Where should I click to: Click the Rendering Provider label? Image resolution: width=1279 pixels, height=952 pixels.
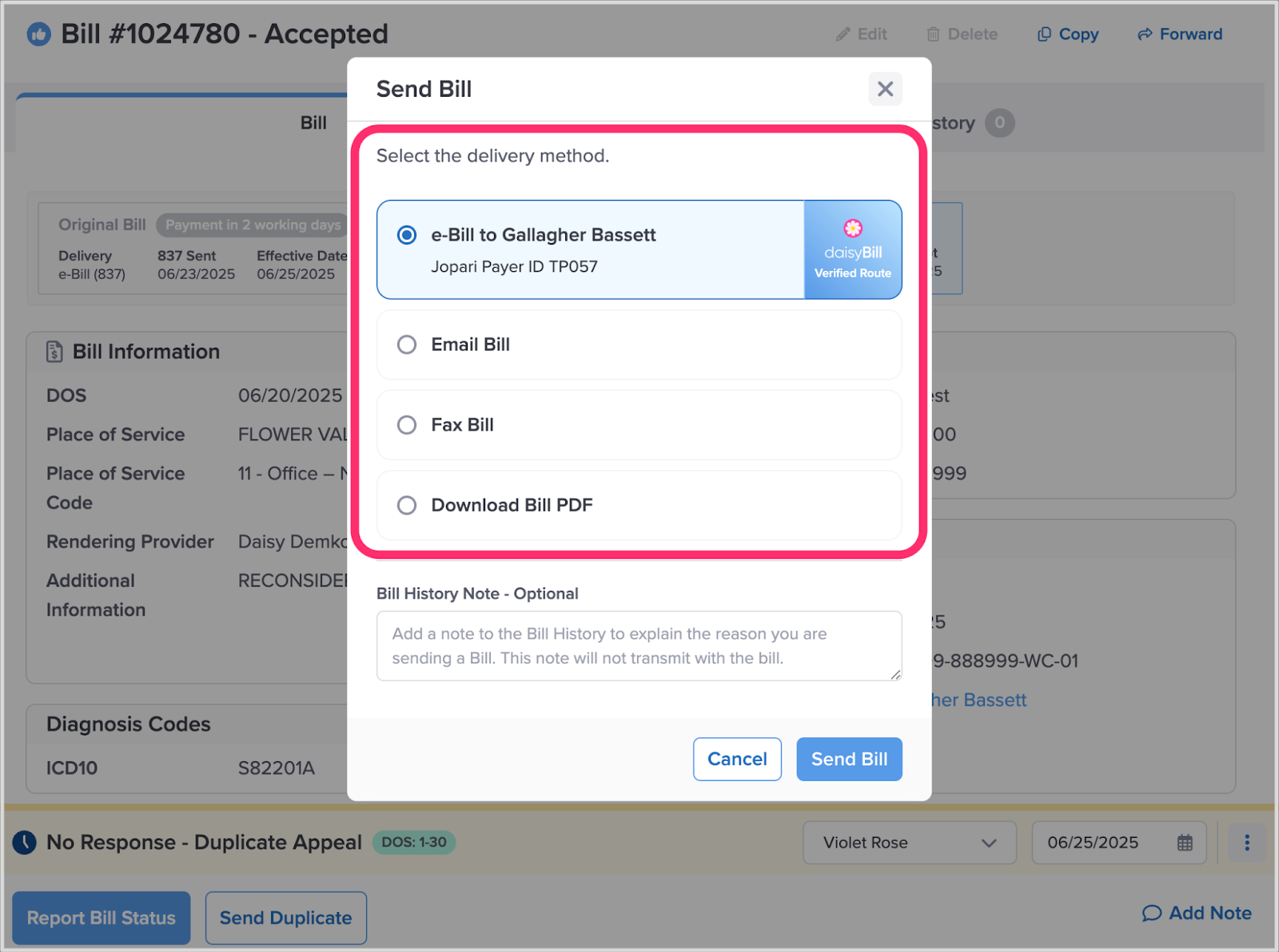[130, 542]
